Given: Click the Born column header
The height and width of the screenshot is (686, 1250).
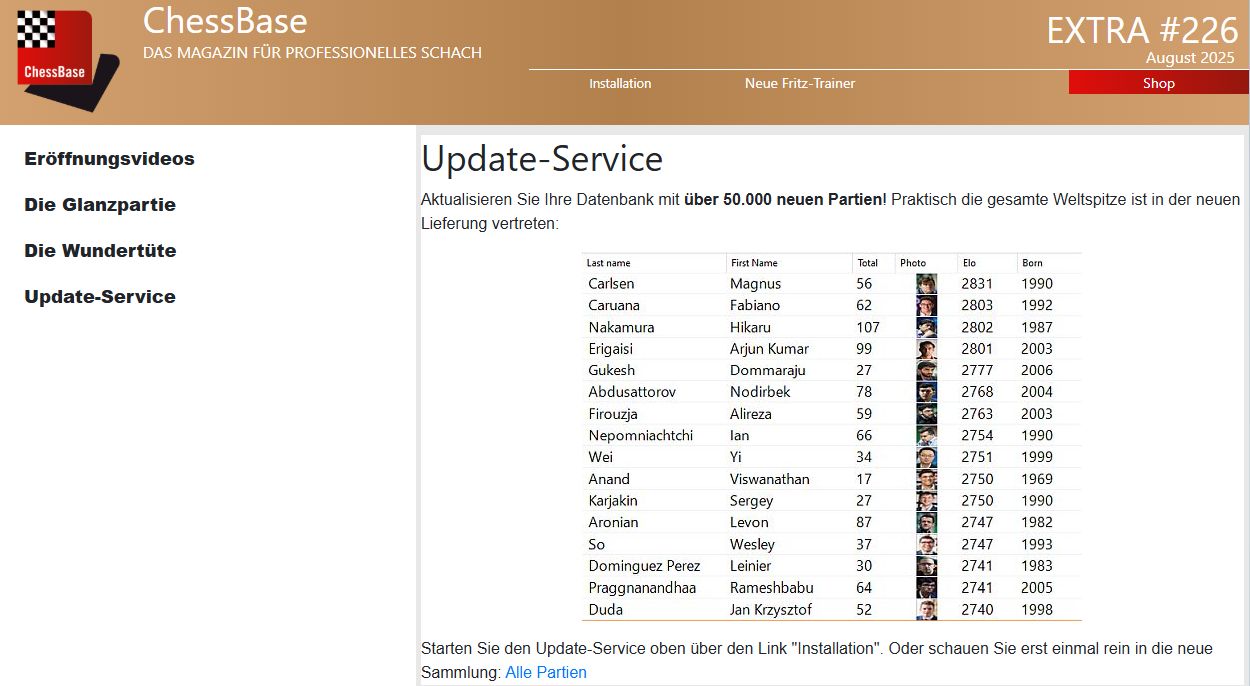Looking at the screenshot, I should pos(1032,263).
